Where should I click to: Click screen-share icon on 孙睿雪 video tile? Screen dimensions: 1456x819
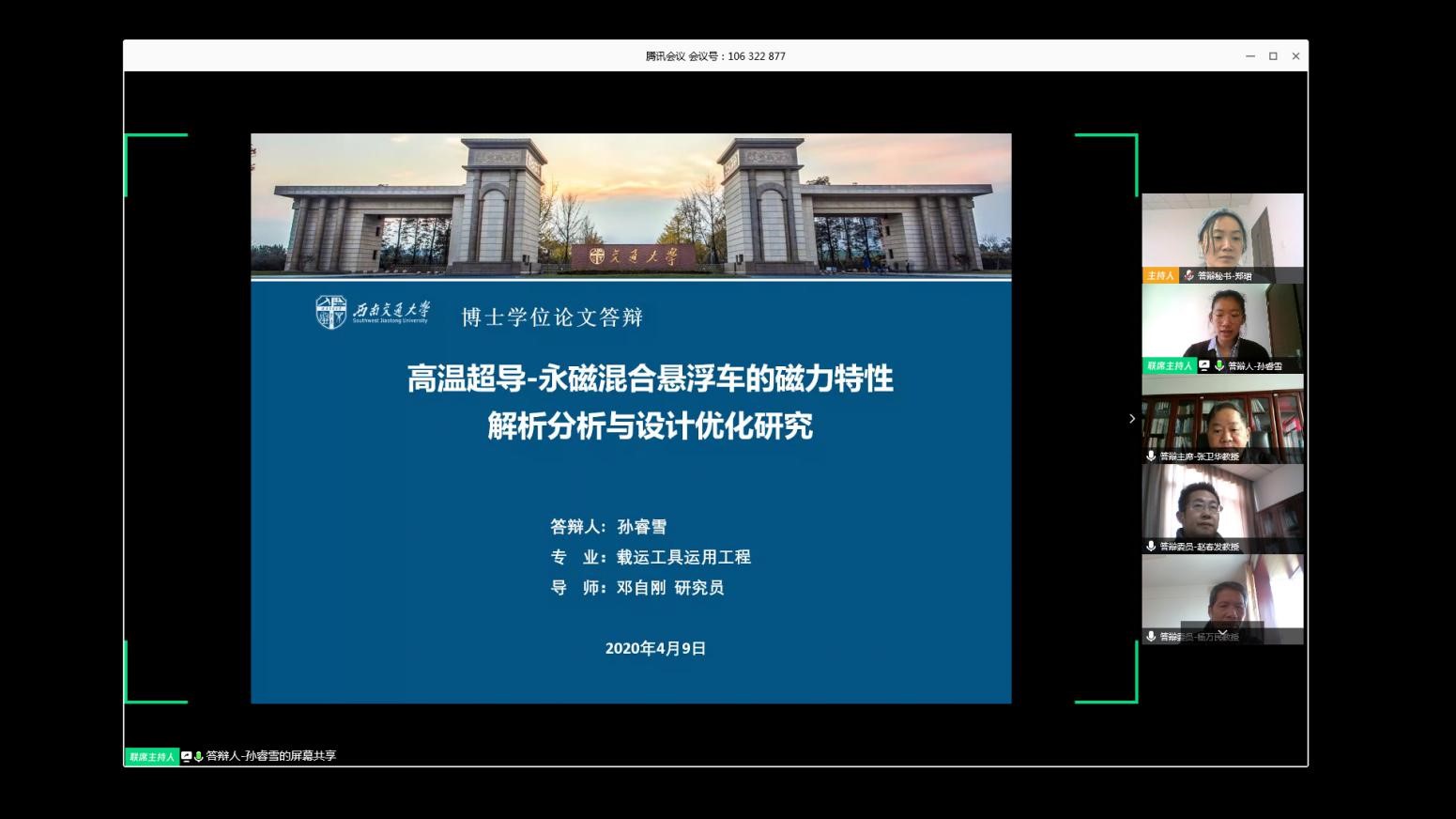tap(1204, 365)
